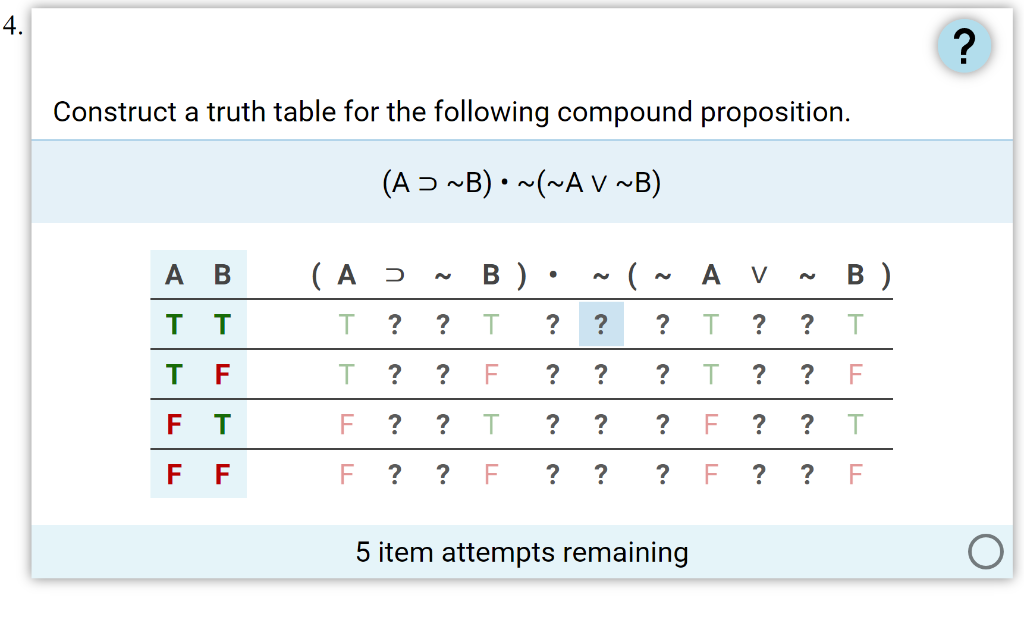This screenshot has width=1024, height=623.
Task: Click the ? under the last tilde in row F T
Action: [x=806, y=424]
